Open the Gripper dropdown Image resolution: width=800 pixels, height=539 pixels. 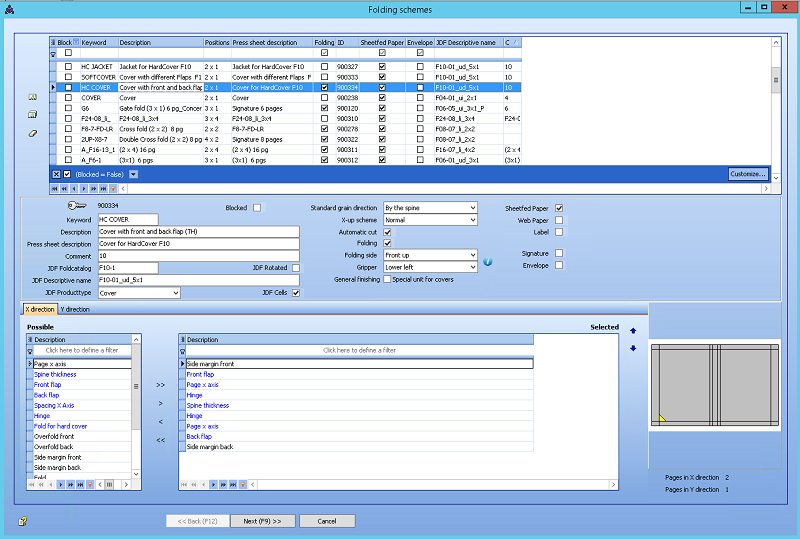coord(473,267)
